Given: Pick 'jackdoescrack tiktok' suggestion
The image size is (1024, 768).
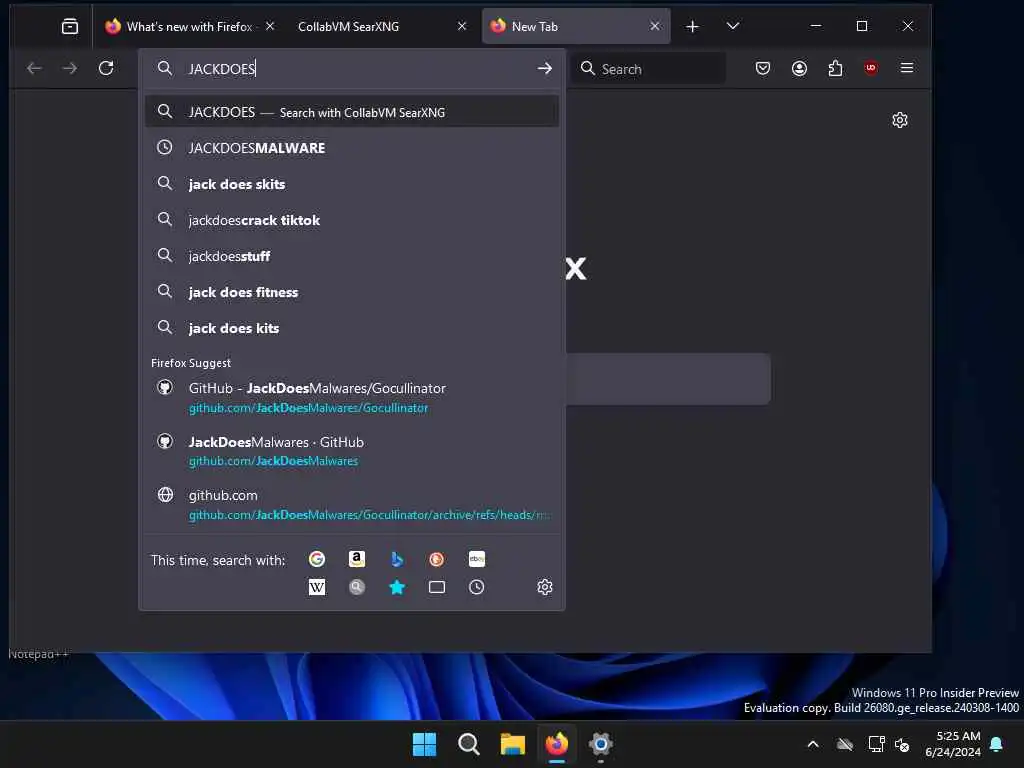Looking at the screenshot, I should (352, 220).
